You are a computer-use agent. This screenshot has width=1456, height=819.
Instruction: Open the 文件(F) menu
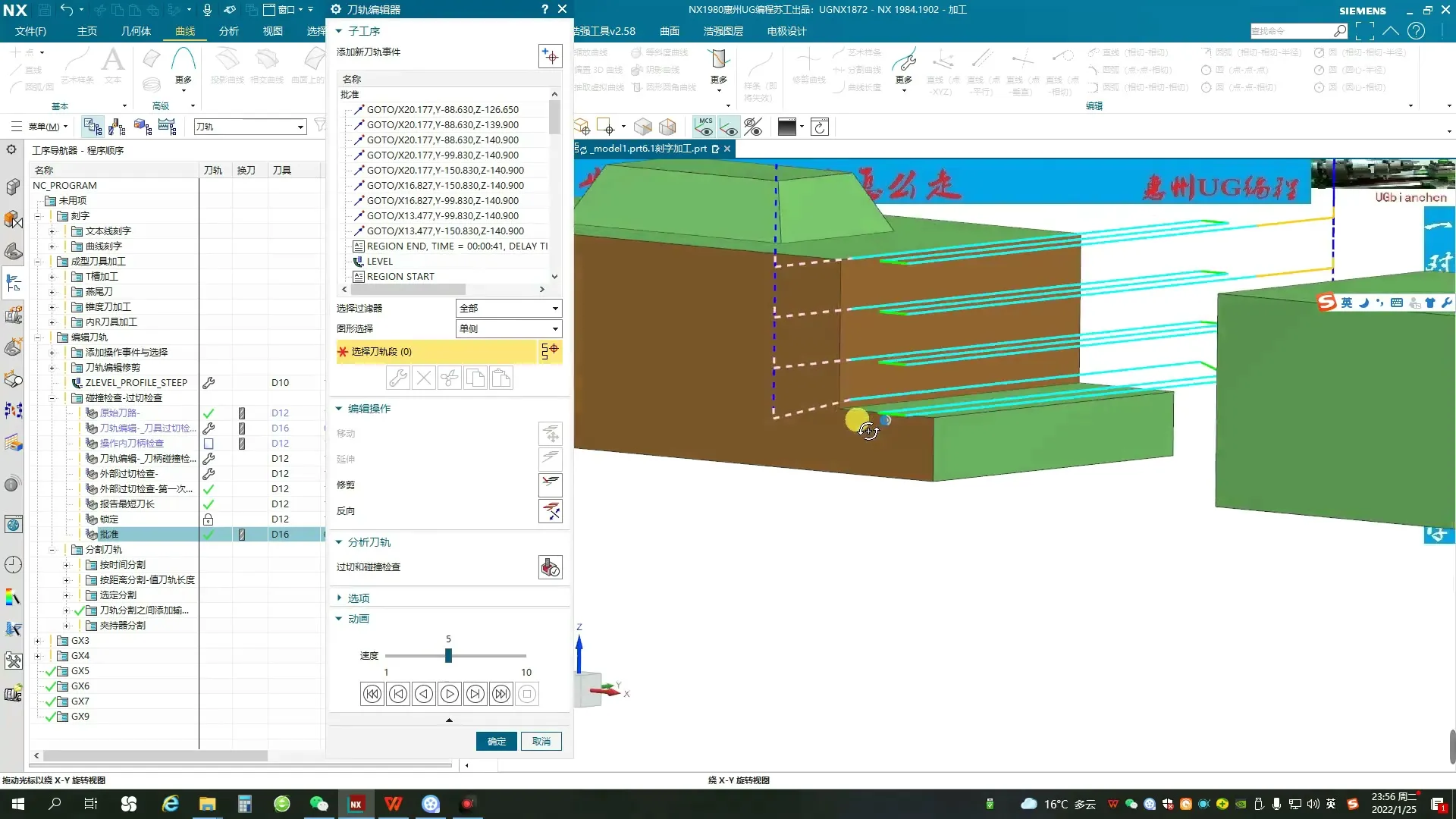tap(30, 31)
